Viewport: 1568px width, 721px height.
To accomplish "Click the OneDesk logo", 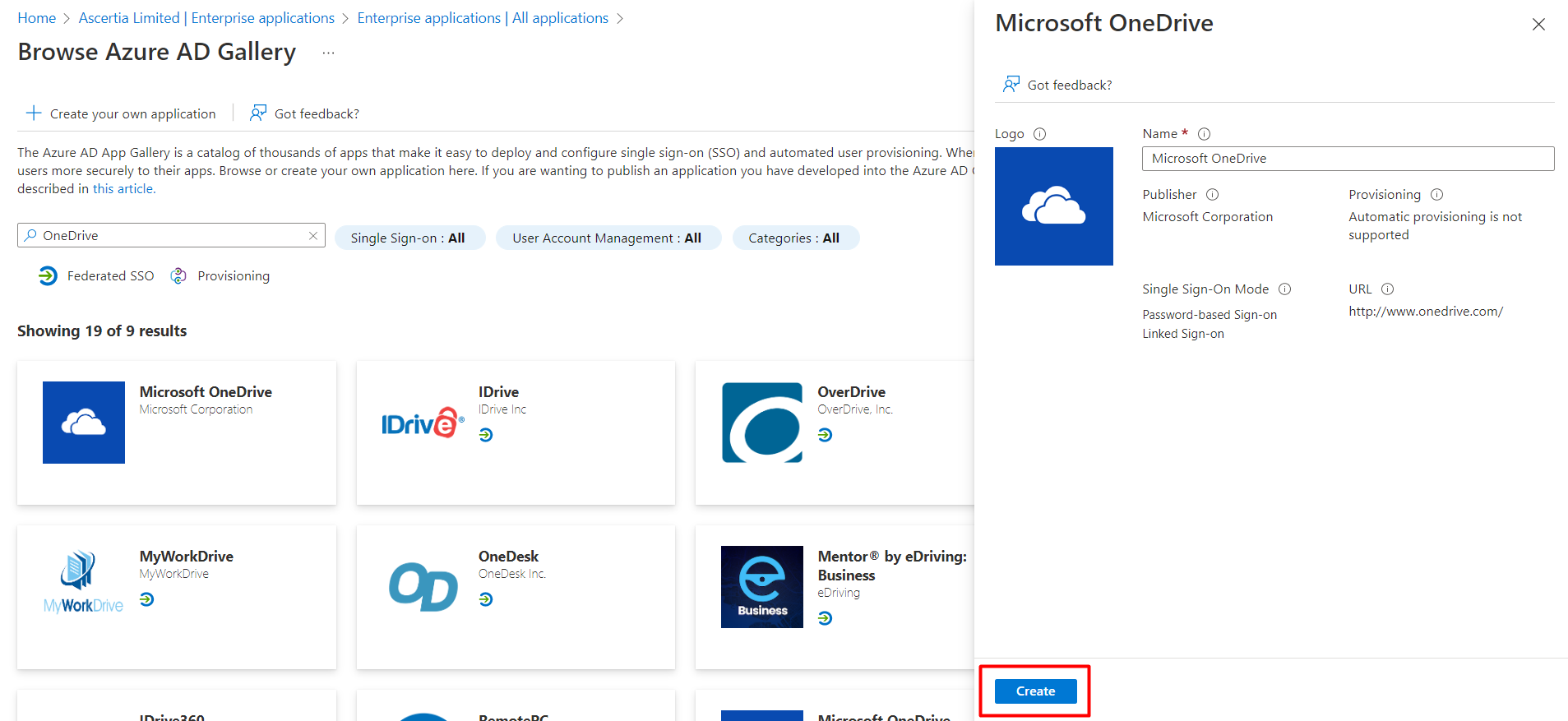I will (423, 587).
